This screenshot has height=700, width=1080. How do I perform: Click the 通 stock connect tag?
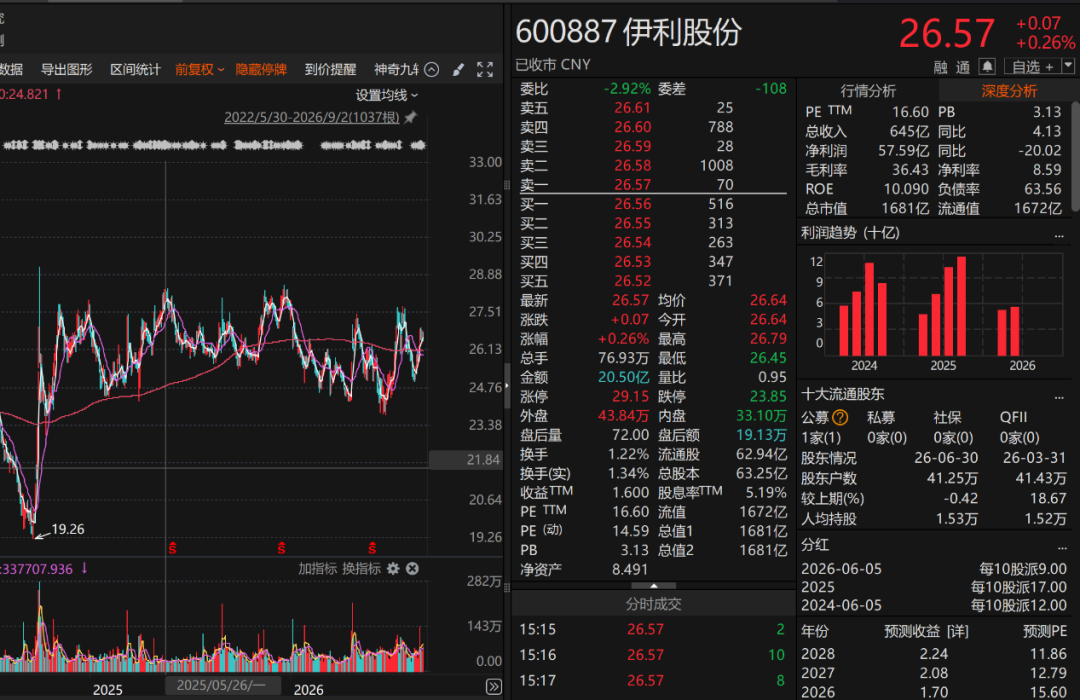tap(963, 68)
